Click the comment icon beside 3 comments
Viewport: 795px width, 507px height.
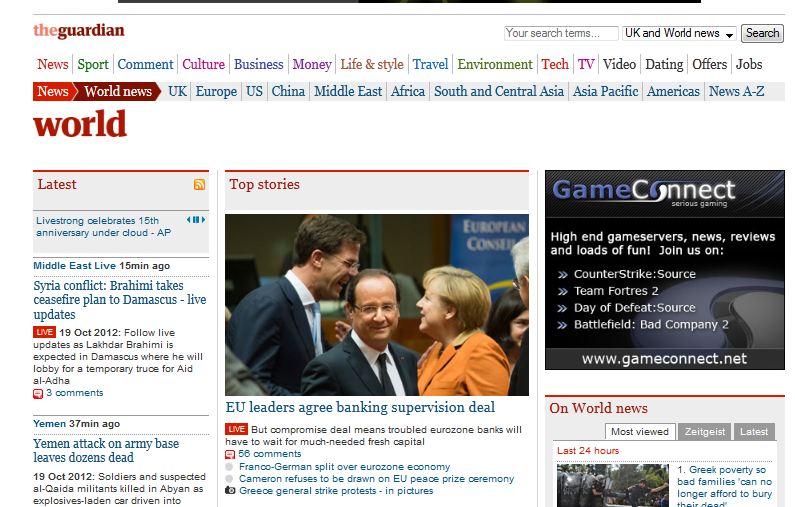(38, 394)
